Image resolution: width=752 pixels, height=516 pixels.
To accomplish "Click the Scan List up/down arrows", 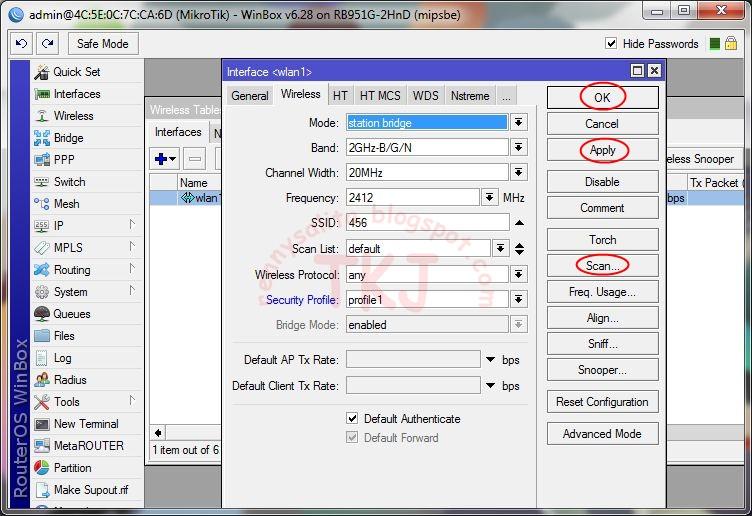I will tap(519, 248).
